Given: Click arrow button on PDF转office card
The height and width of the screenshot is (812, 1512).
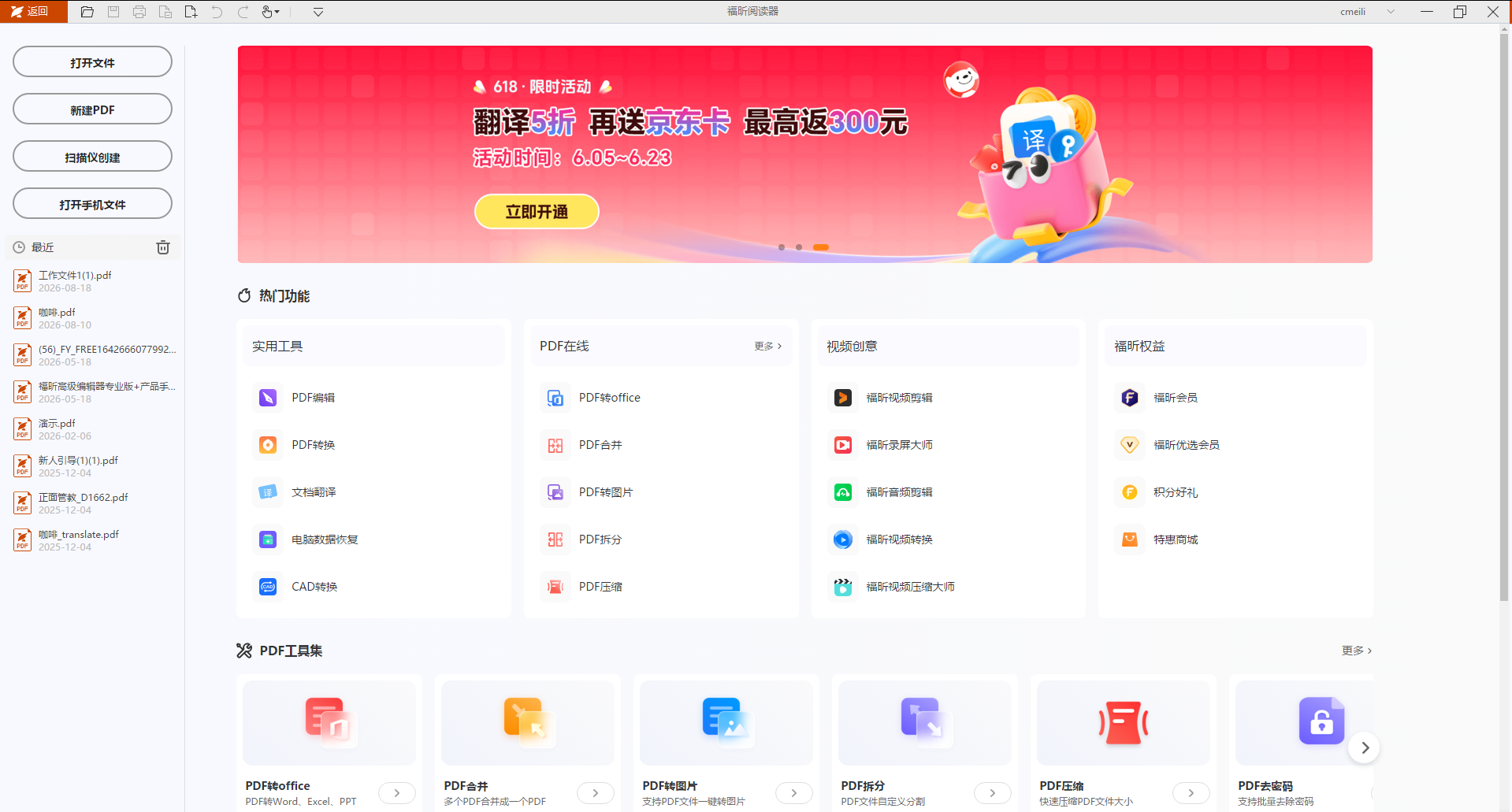Looking at the screenshot, I should (x=397, y=793).
